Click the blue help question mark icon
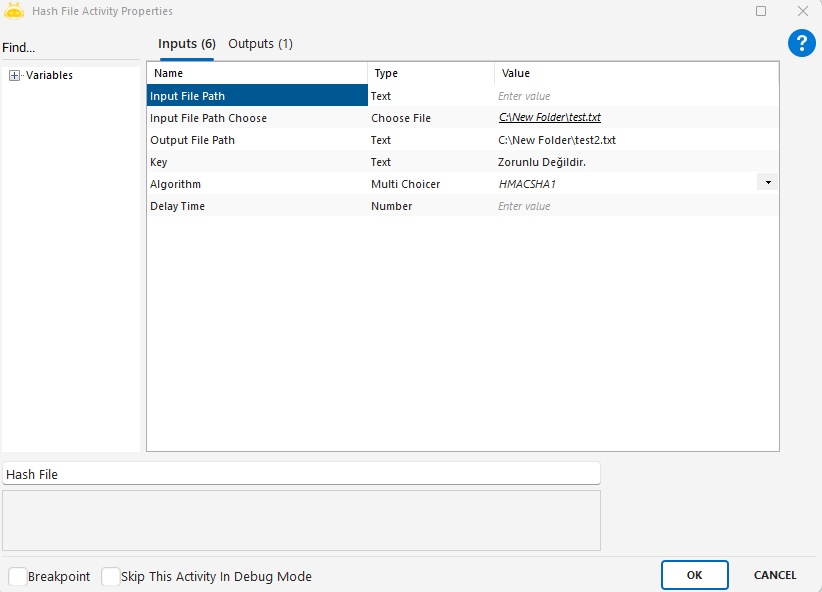Screen dimensions: 822x592 click(801, 43)
